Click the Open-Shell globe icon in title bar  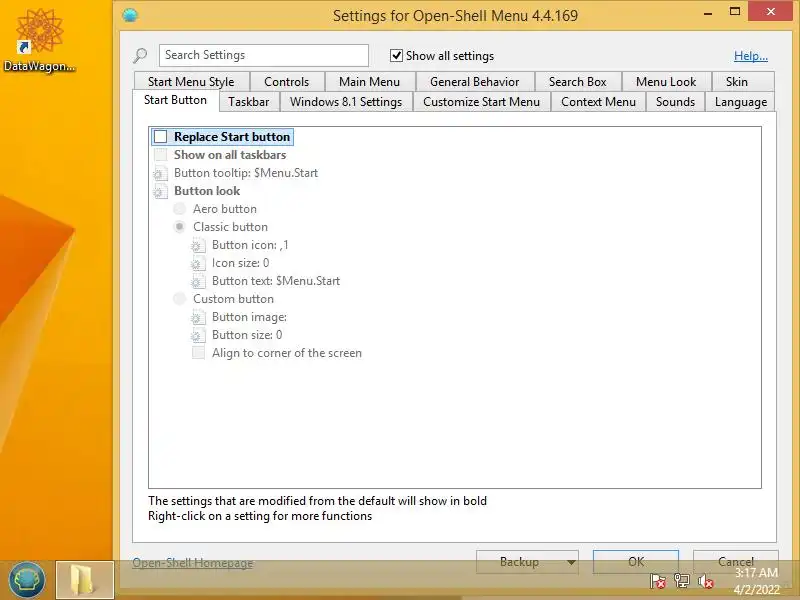[x=130, y=15]
